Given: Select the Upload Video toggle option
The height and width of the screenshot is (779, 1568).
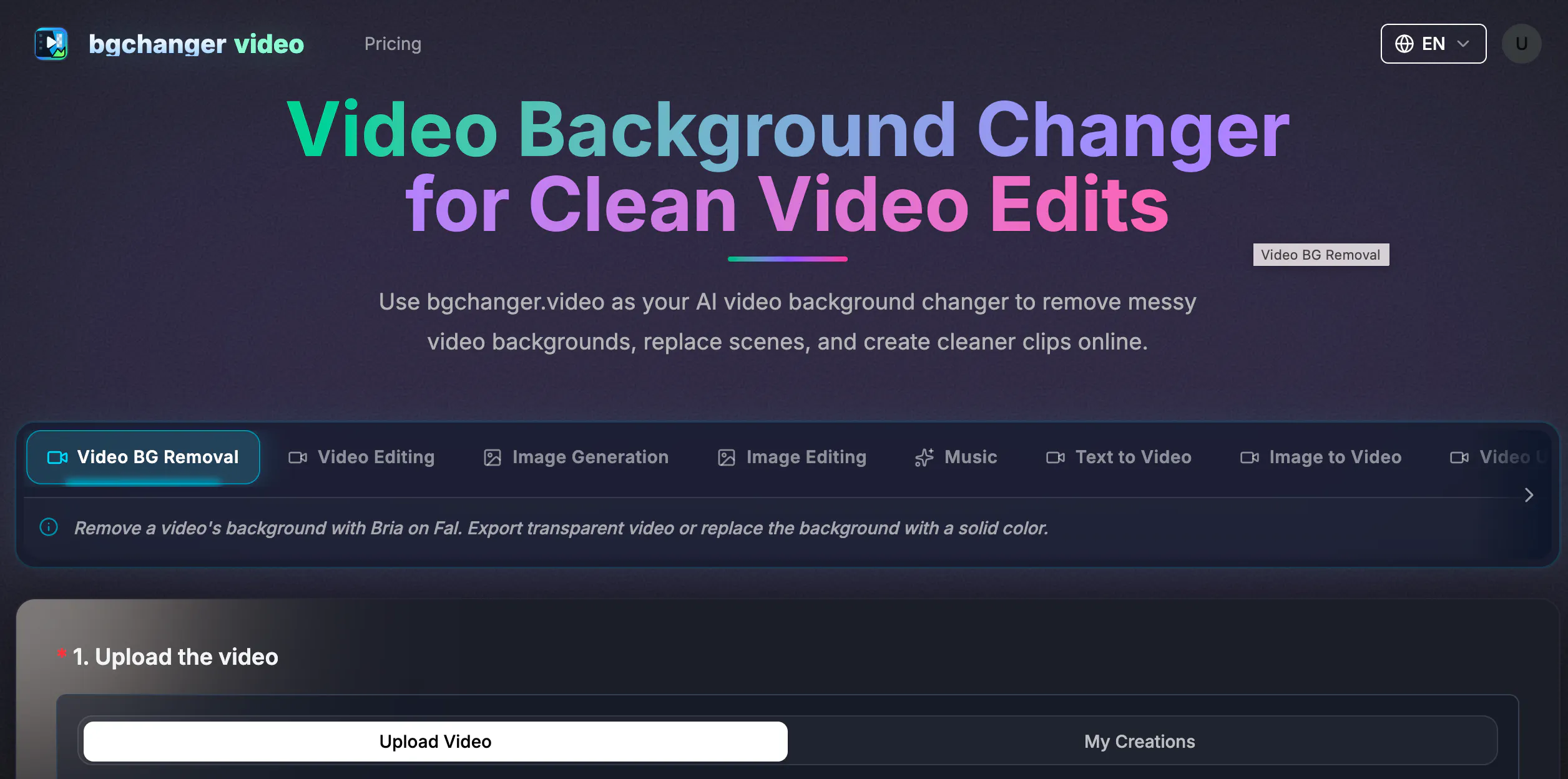Looking at the screenshot, I should click(436, 742).
